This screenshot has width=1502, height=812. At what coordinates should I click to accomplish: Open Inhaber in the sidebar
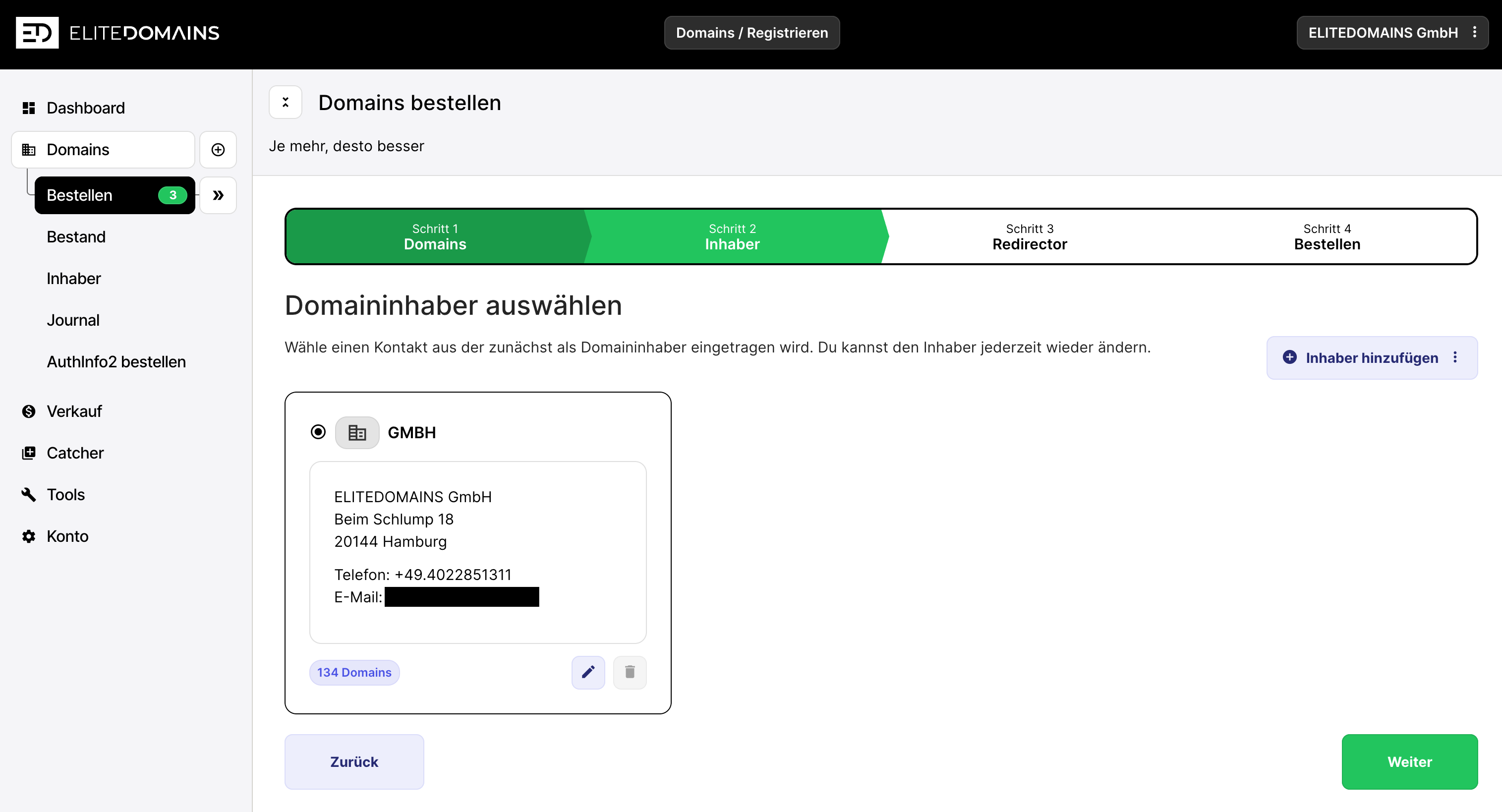pos(73,279)
